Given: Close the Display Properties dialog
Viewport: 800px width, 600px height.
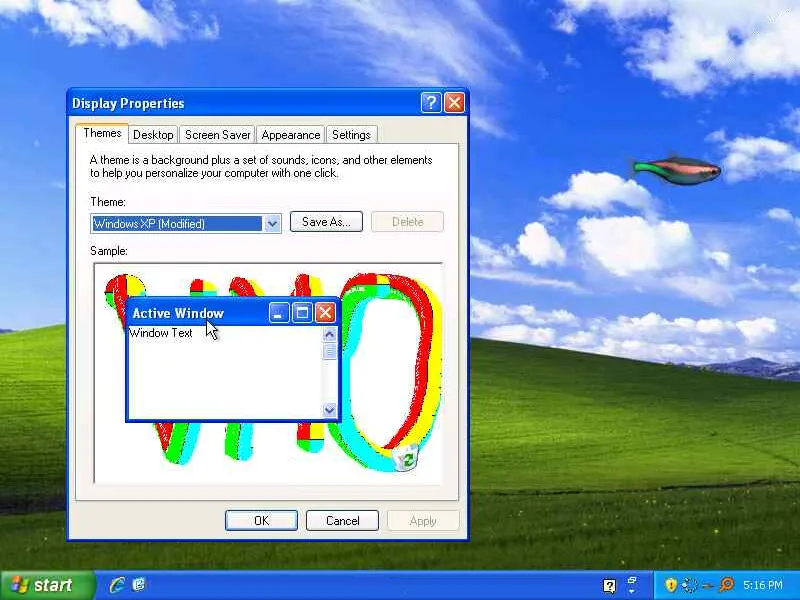Looking at the screenshot, I should (454, 103).
